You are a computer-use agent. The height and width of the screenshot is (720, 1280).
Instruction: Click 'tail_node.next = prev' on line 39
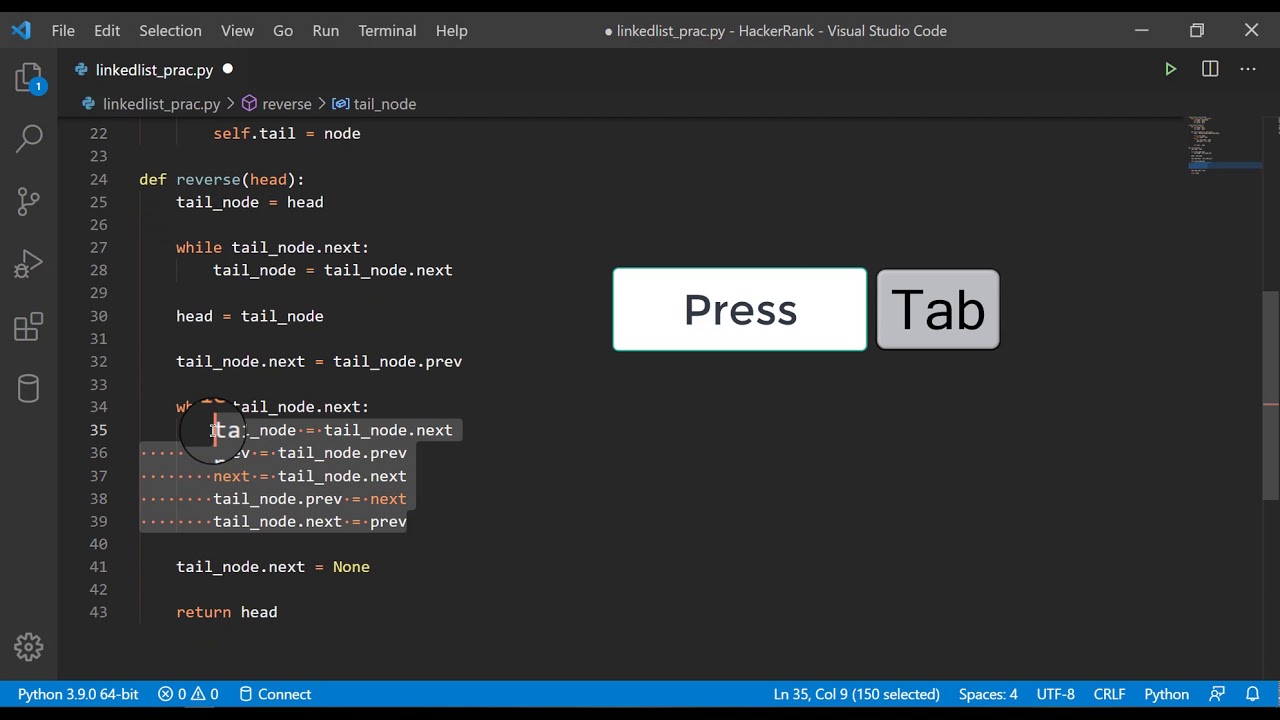(x=310, y=522)
